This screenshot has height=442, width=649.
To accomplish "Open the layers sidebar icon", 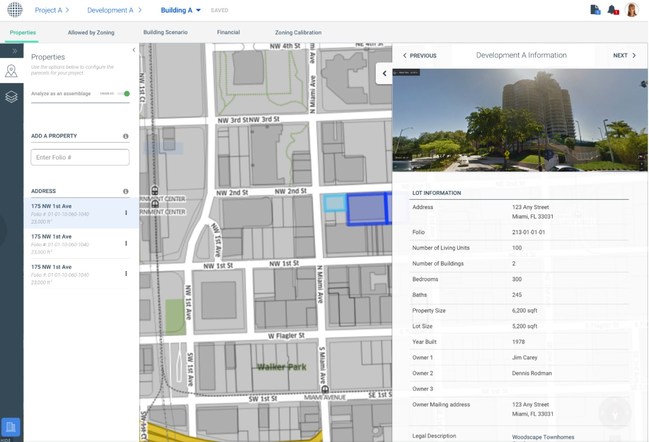I will click(11, 97).
